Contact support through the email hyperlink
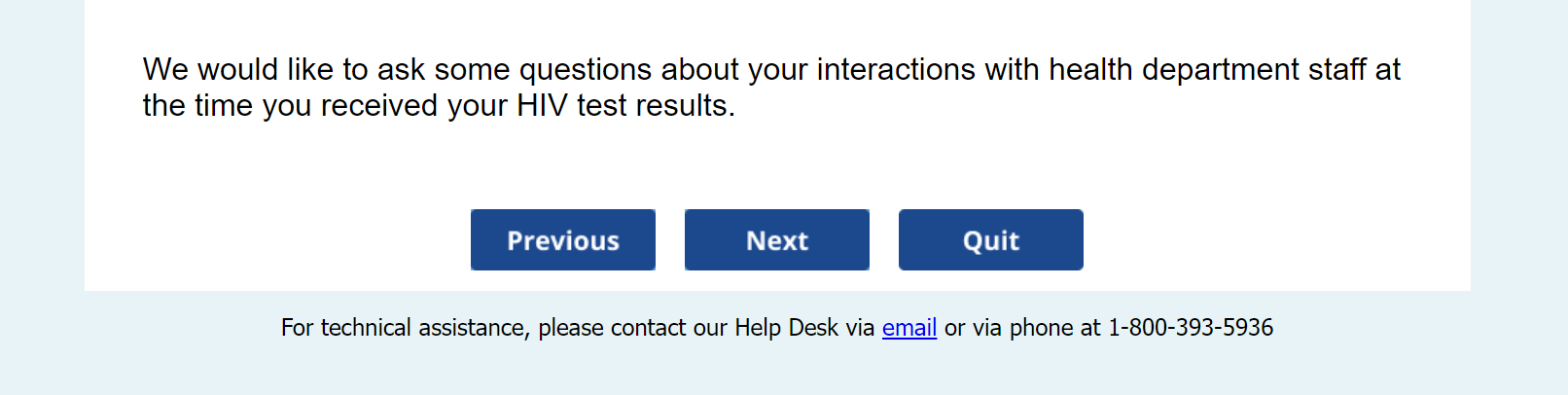 (x=909, y=328)
